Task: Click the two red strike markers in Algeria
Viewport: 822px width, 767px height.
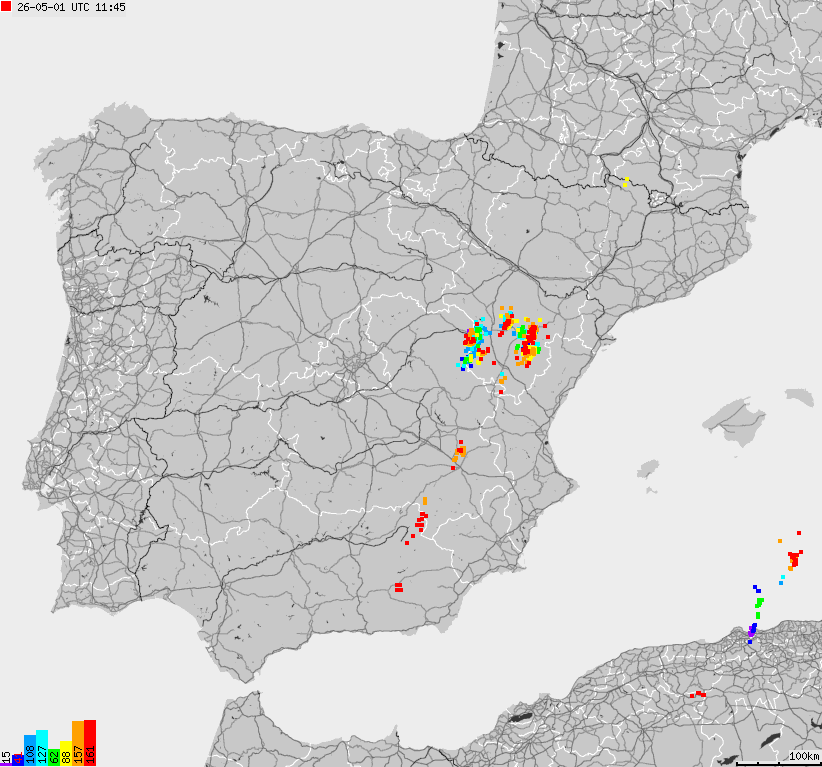Action: (x=698, y=695)
